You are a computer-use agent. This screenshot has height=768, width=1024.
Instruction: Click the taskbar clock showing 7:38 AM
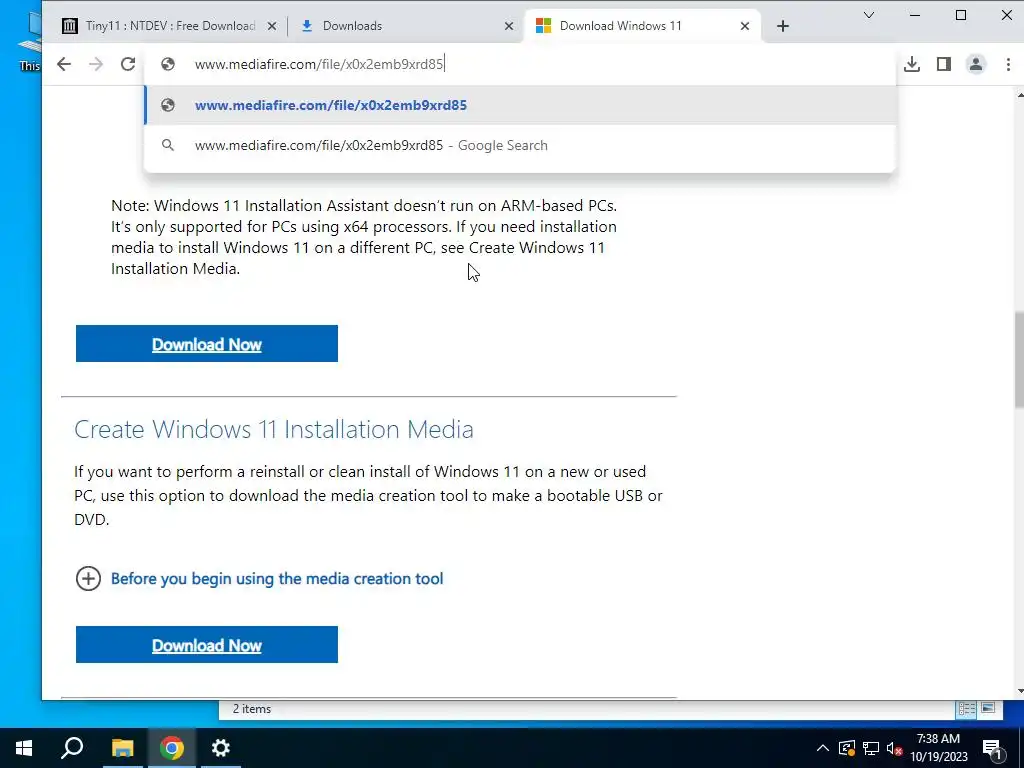point(938,748)
